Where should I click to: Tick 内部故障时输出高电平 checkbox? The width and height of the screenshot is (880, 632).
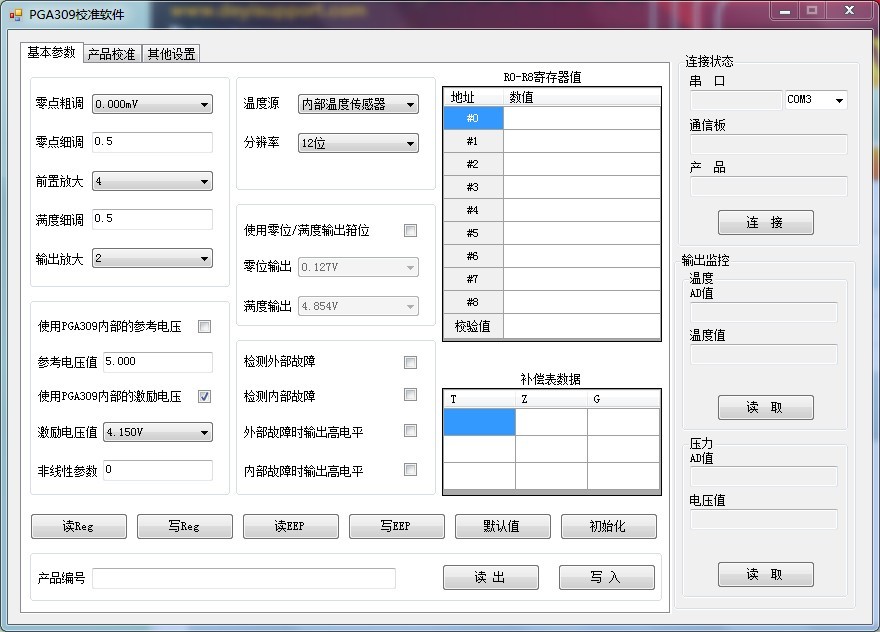(x=410, y=469)
